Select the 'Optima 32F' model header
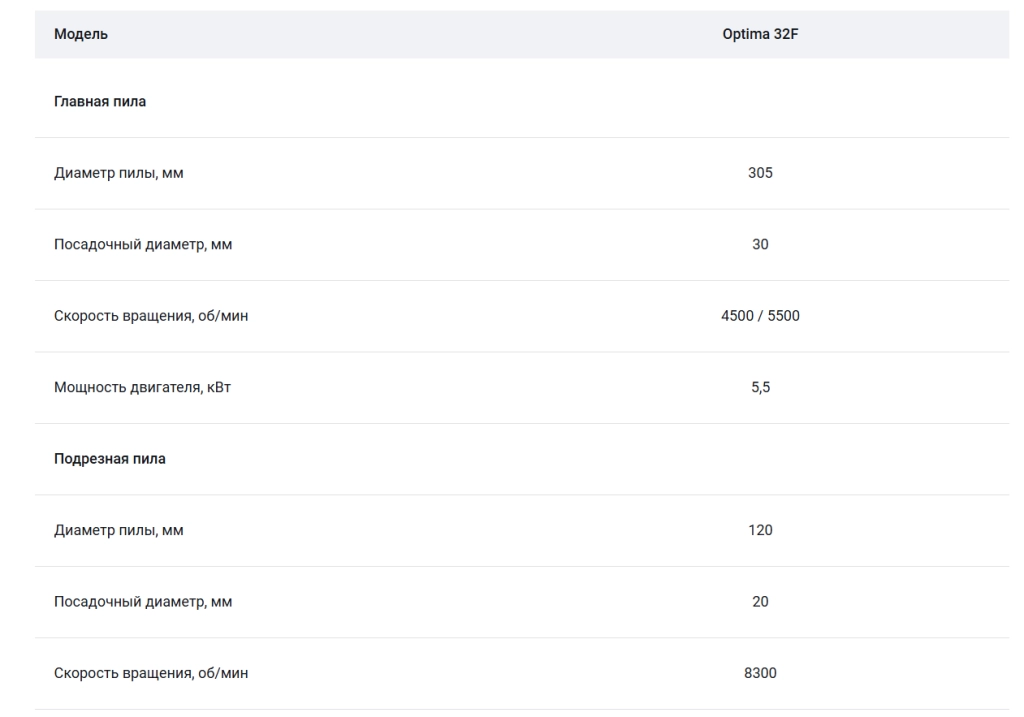 click(x=760, y=34)
